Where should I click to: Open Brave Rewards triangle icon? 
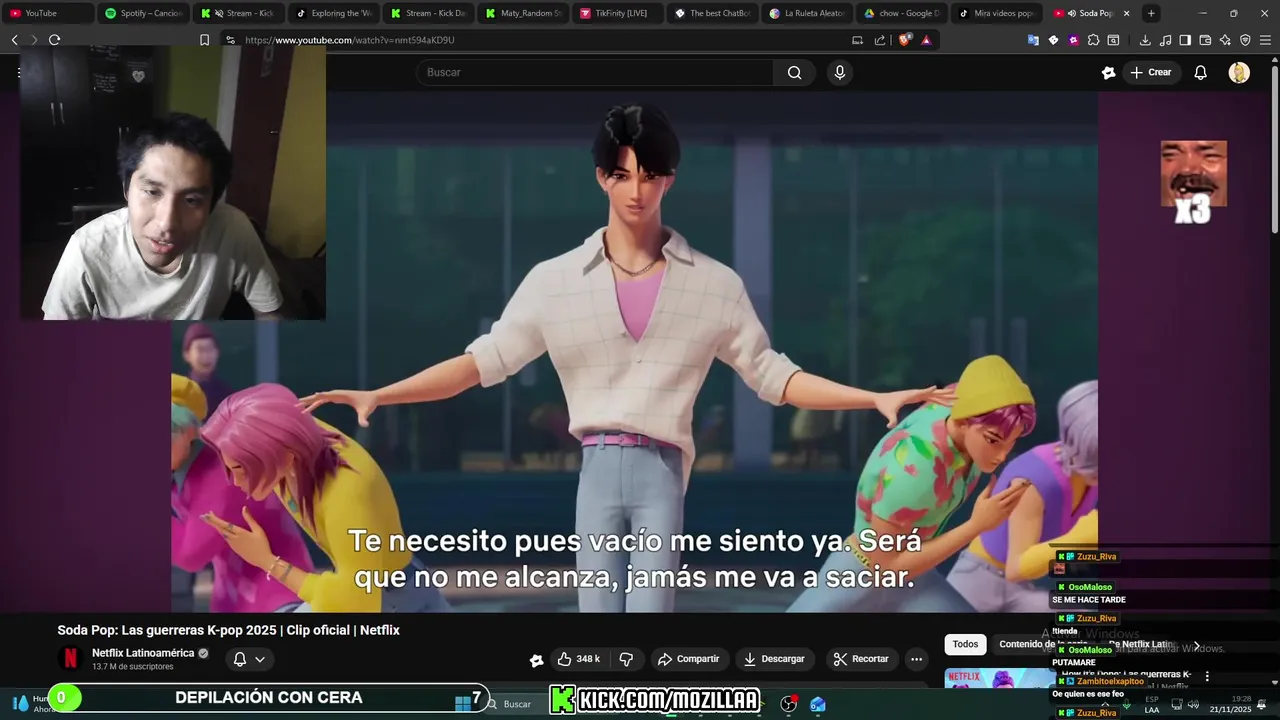[926, 40]
